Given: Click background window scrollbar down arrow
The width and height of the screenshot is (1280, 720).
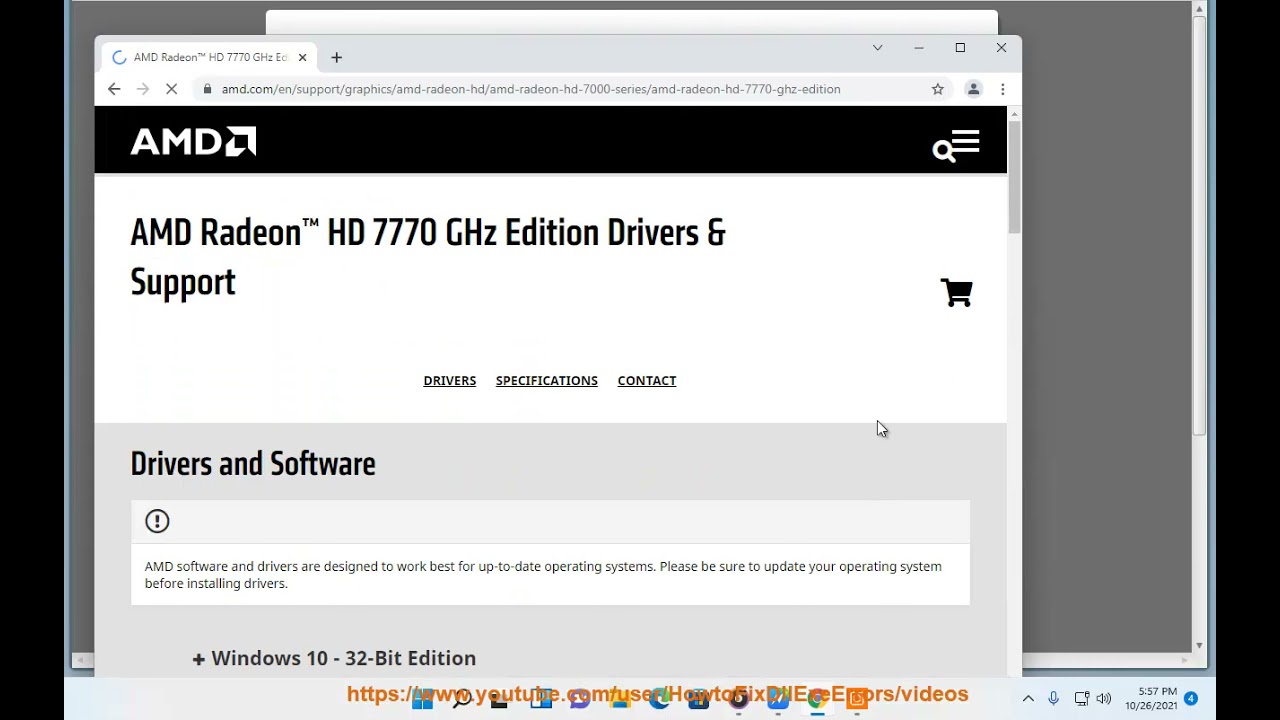Looking at the screenshot, I should click(1199, 645).
